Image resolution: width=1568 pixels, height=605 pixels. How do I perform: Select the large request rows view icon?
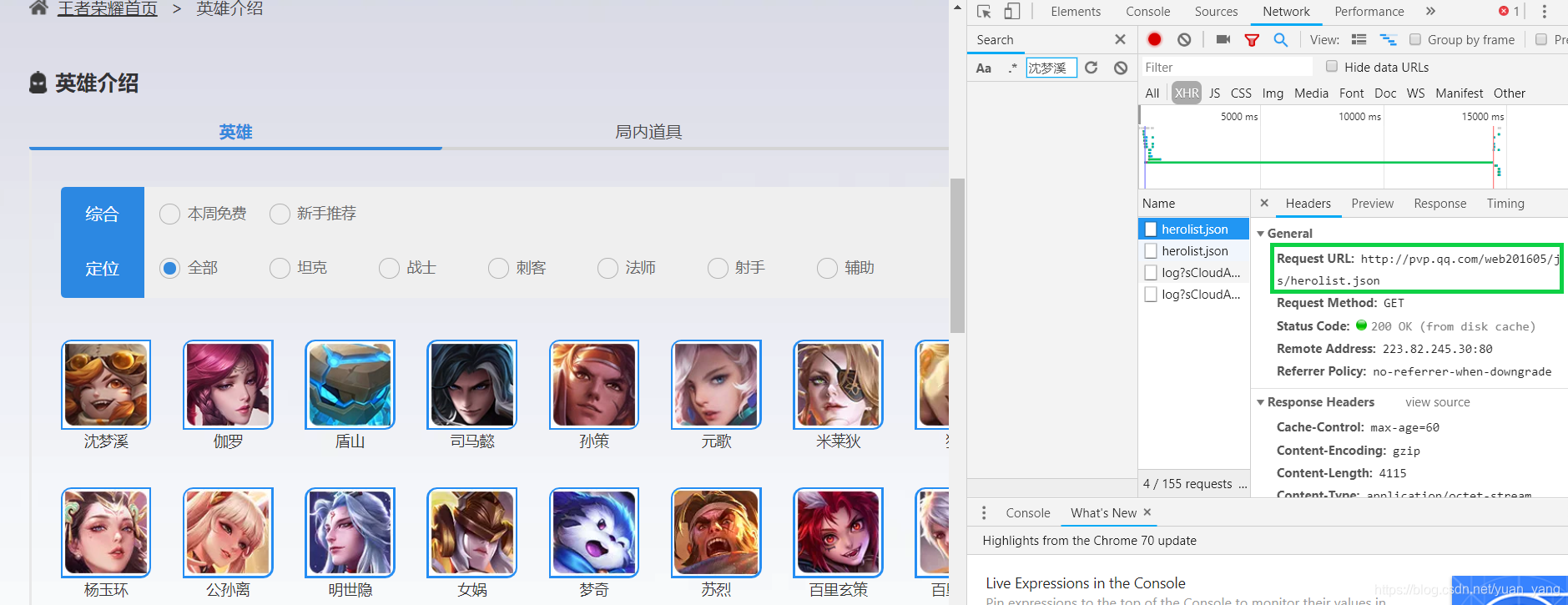point(1359,39)
